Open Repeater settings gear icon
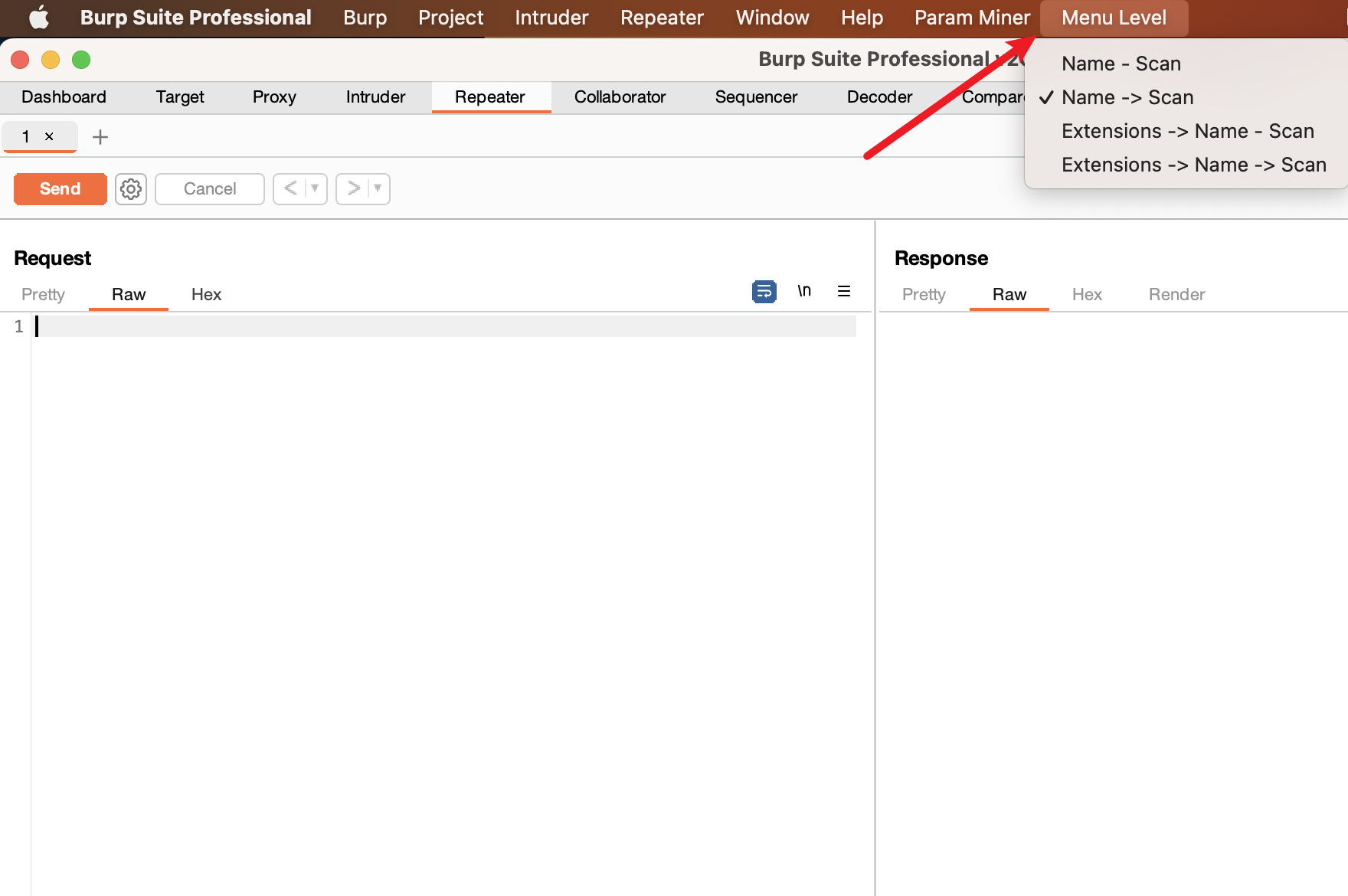The image size is (1348, 896). tap(131, 188)
